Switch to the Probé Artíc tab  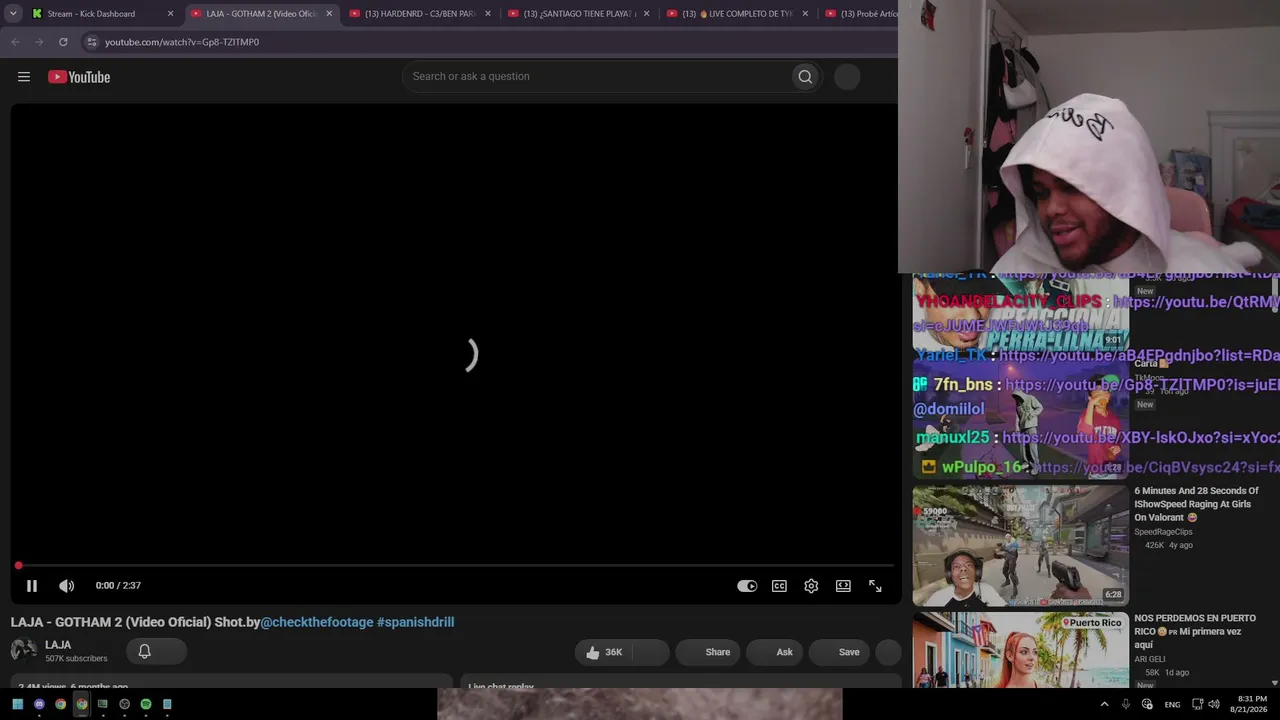(x=860, y=14)
